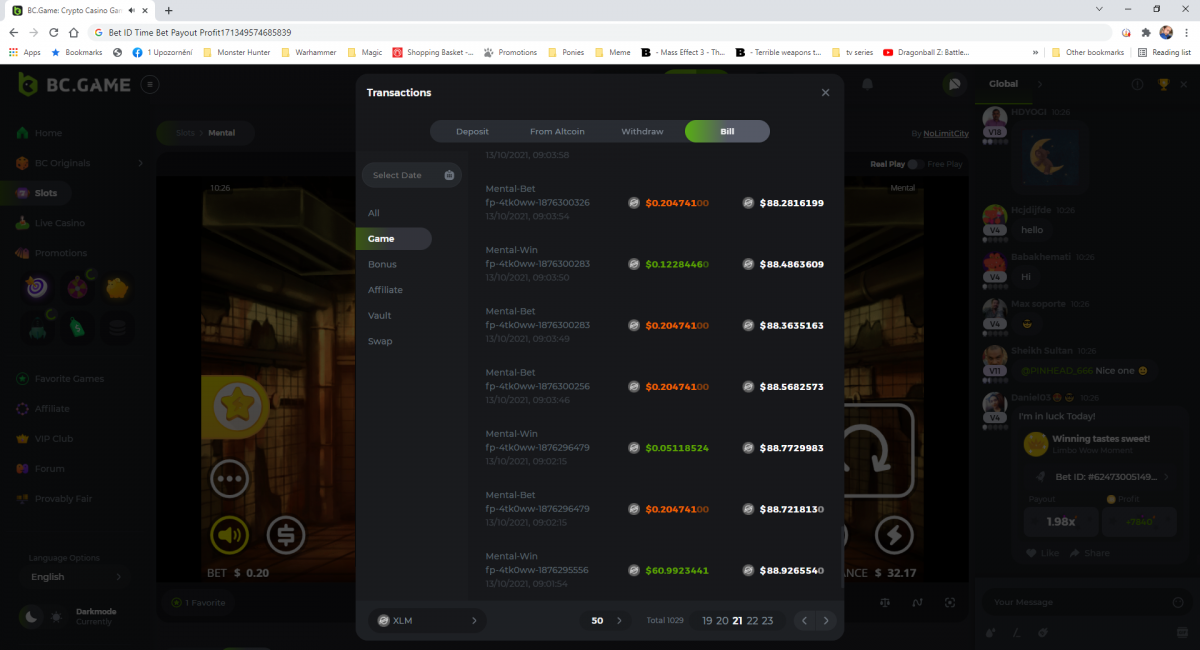Go to page 22 of transactions

click(752, 620)
